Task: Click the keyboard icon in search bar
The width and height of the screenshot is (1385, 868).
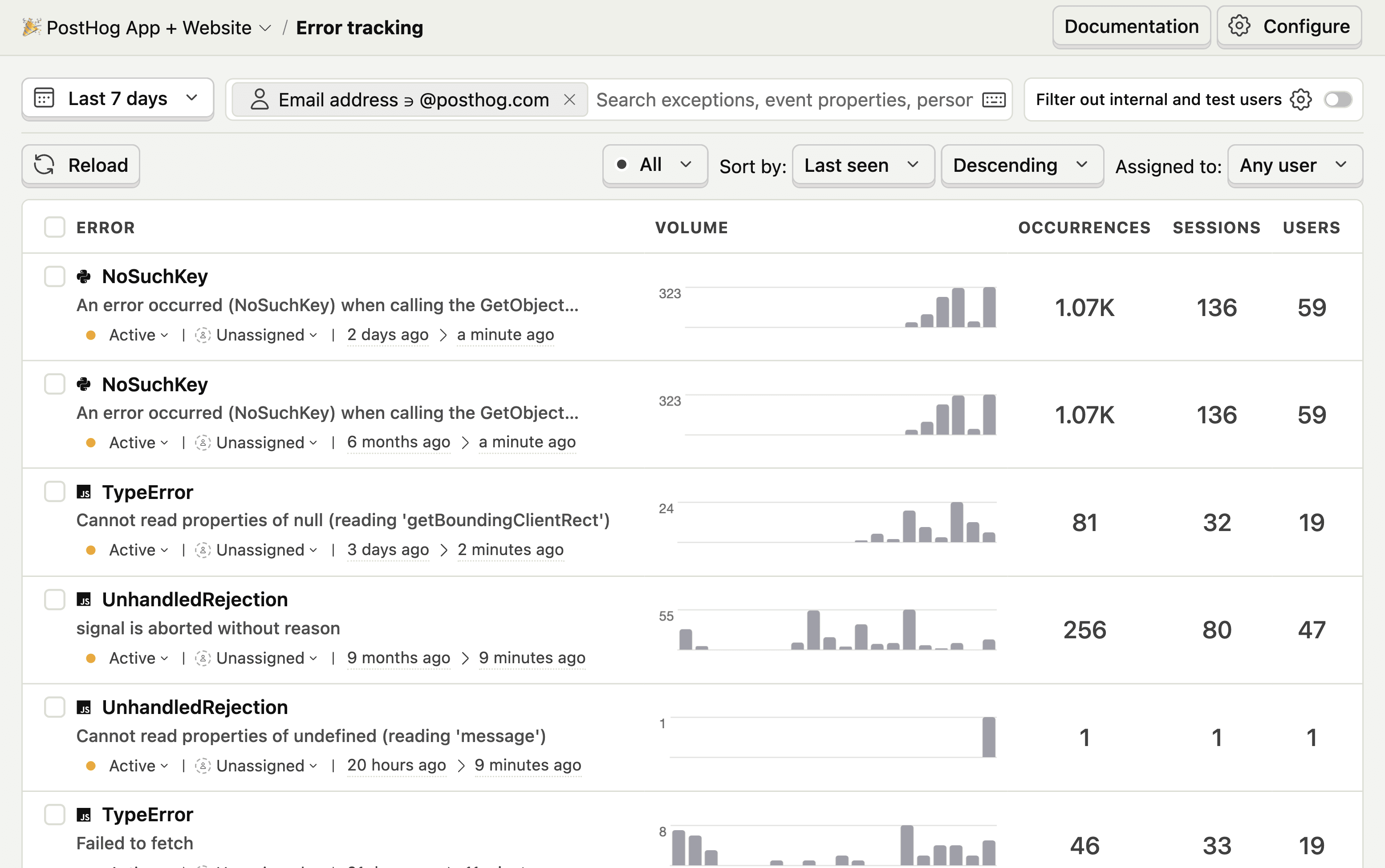Action: click(x=994, y=100)
